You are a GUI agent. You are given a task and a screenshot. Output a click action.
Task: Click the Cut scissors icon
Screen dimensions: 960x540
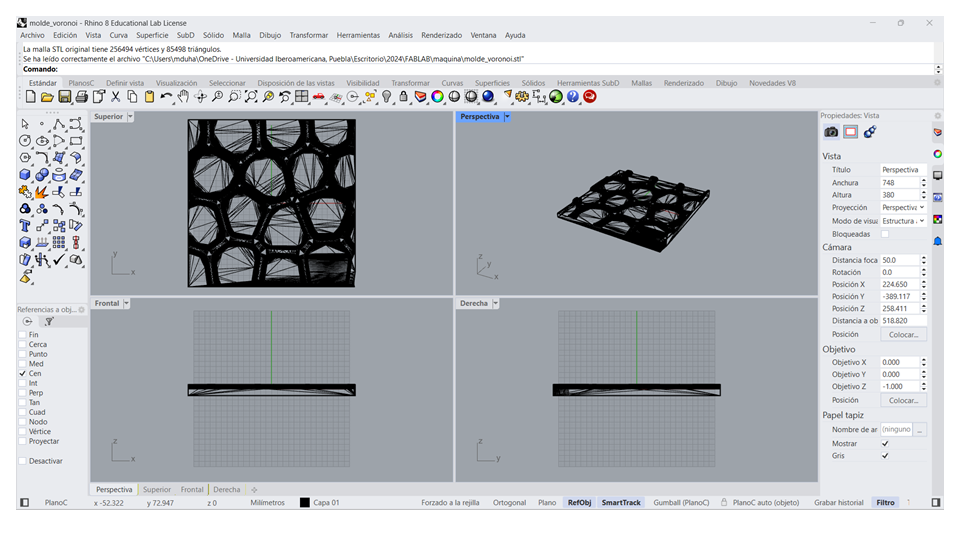(x=115, y=97)
